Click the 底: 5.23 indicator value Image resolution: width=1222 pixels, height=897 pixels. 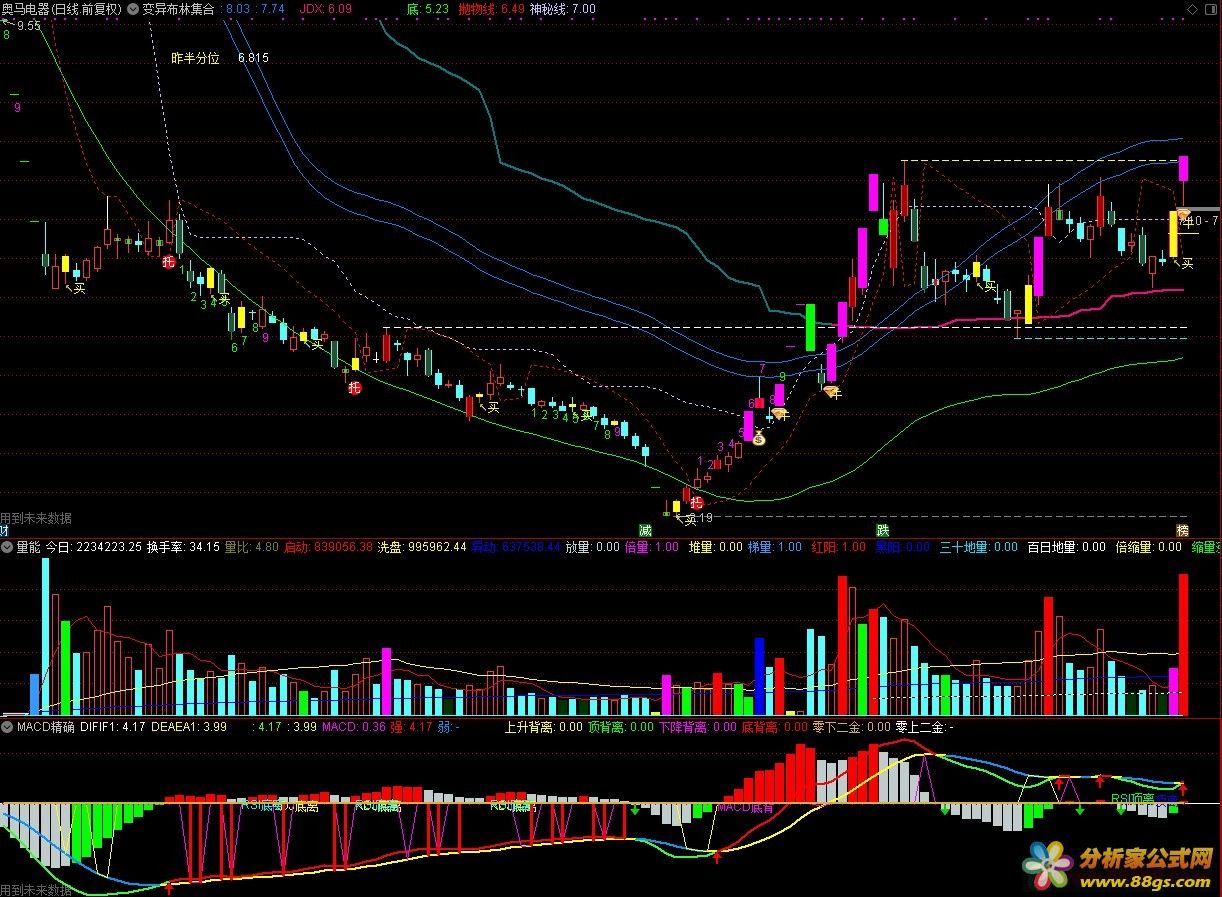click(428, 9)
